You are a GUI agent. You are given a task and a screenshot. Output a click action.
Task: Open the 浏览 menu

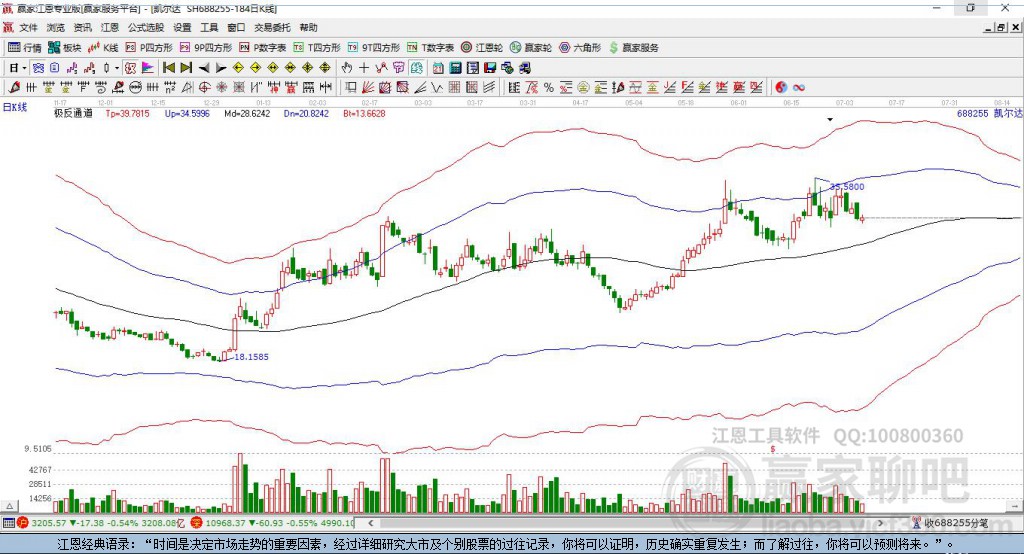tap(56, 27)
